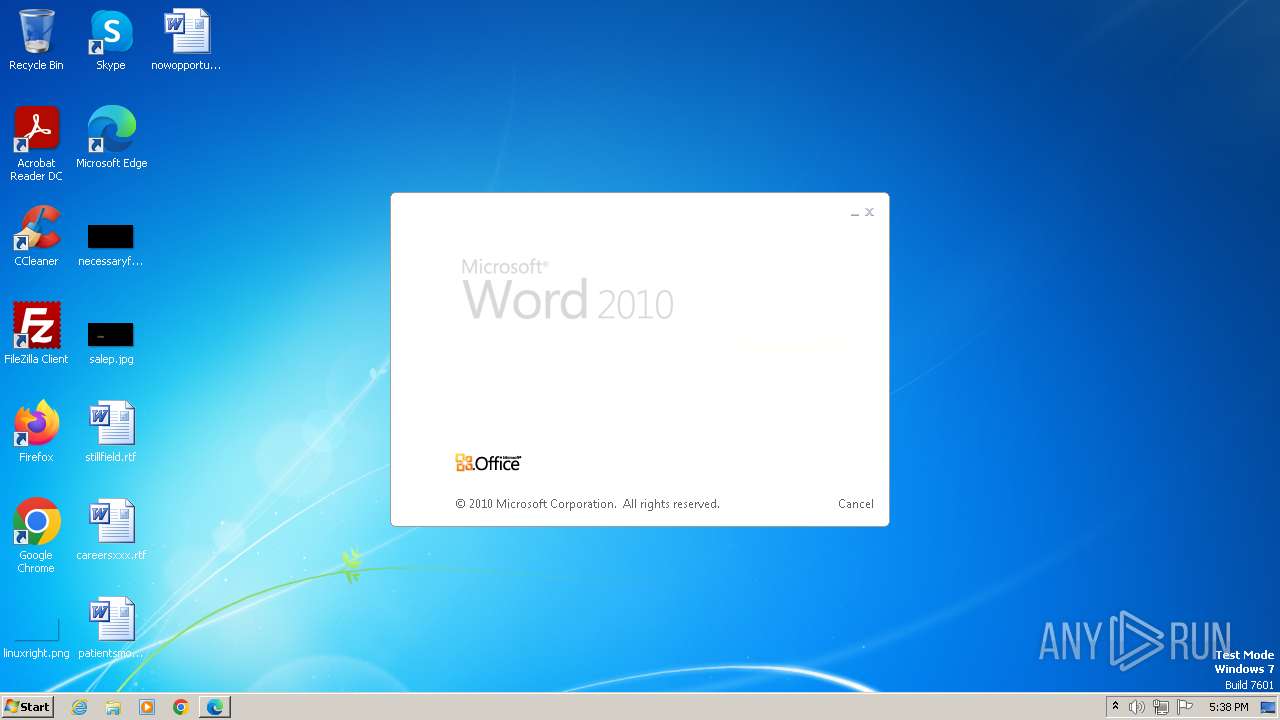
Task: Open the network tray icon
Action: click(x=1161, y=707)
